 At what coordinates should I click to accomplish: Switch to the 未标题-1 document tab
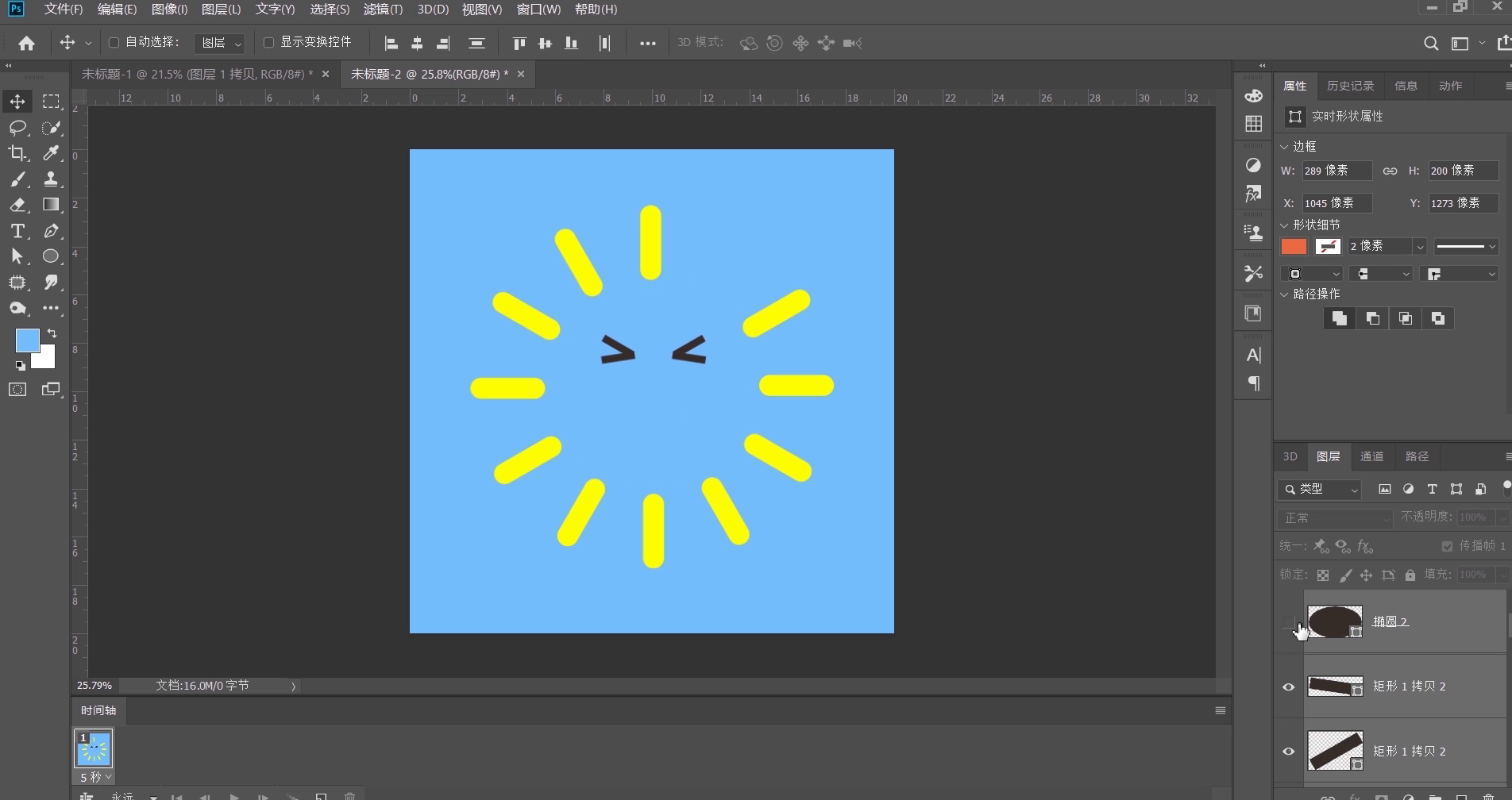pyautogui.click(x=198, y=74)
